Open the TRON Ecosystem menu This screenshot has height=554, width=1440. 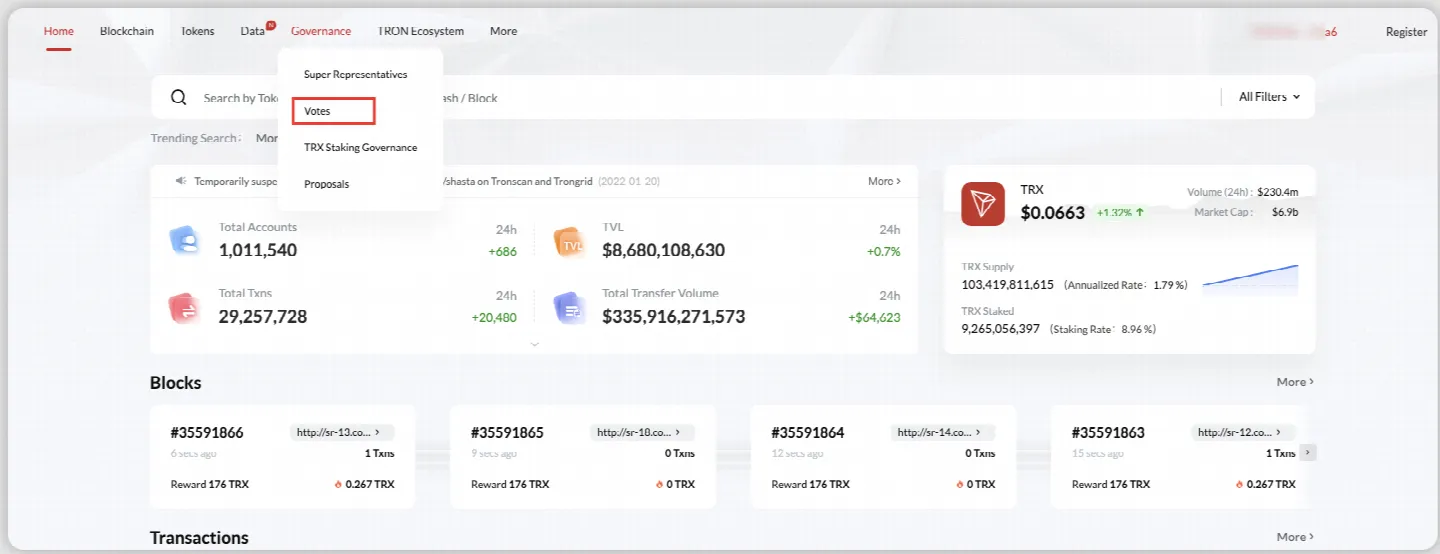click(420, 31)
